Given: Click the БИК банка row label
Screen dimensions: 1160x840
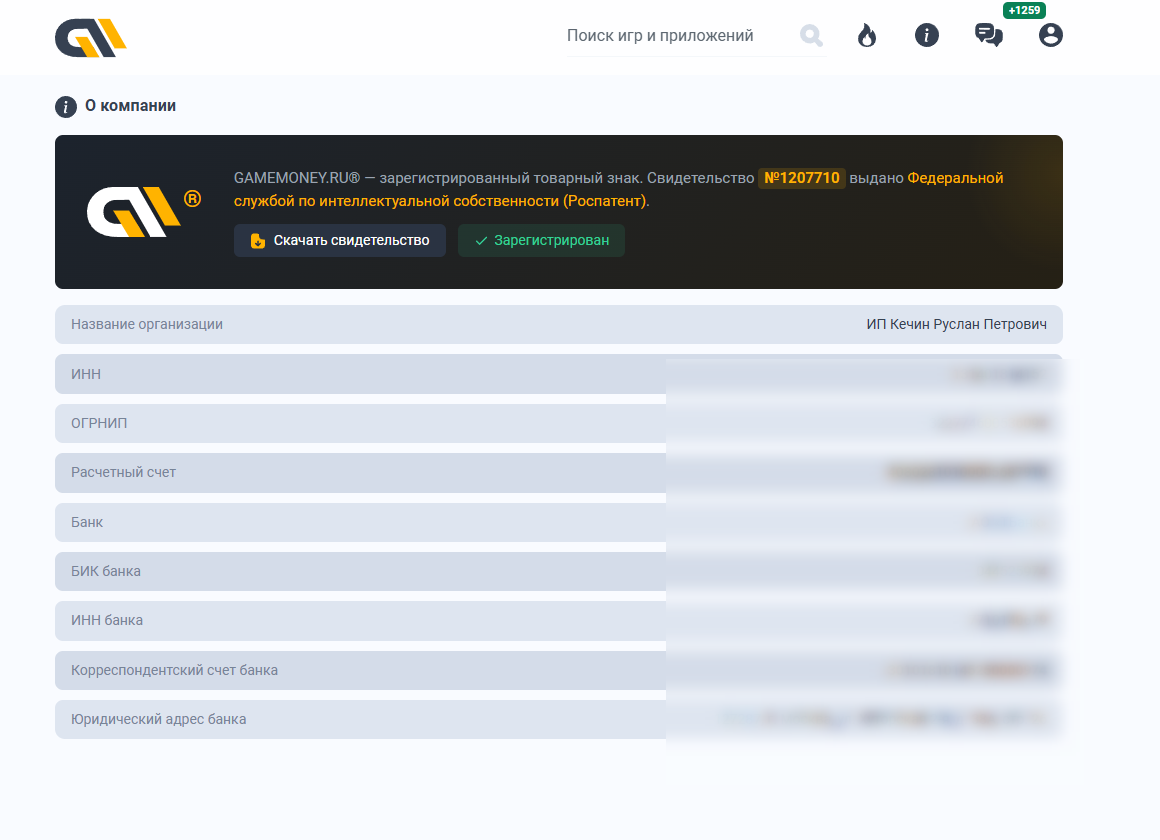Looking at the screenshot, I should point(106,571).
